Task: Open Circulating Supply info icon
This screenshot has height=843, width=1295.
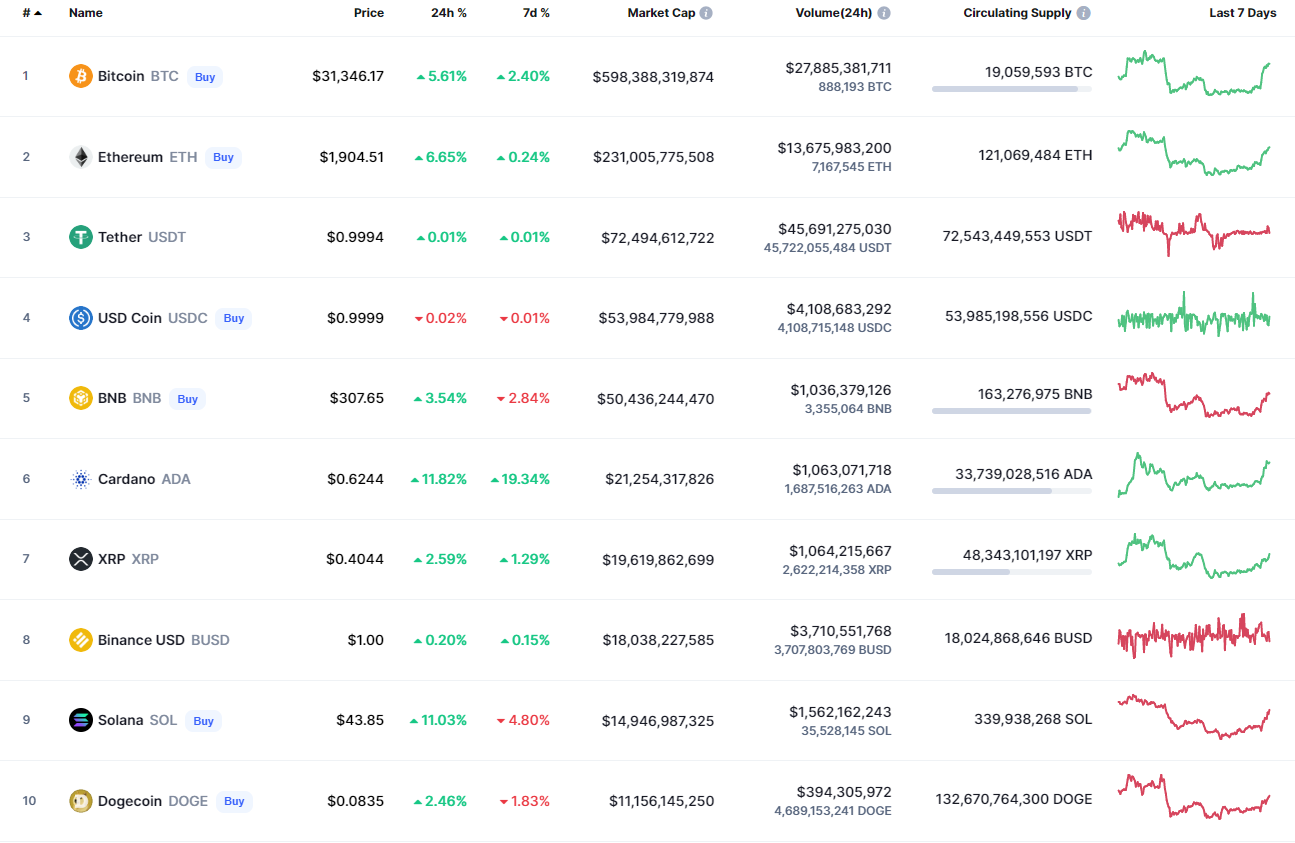Action: (x=1084, y=13)
